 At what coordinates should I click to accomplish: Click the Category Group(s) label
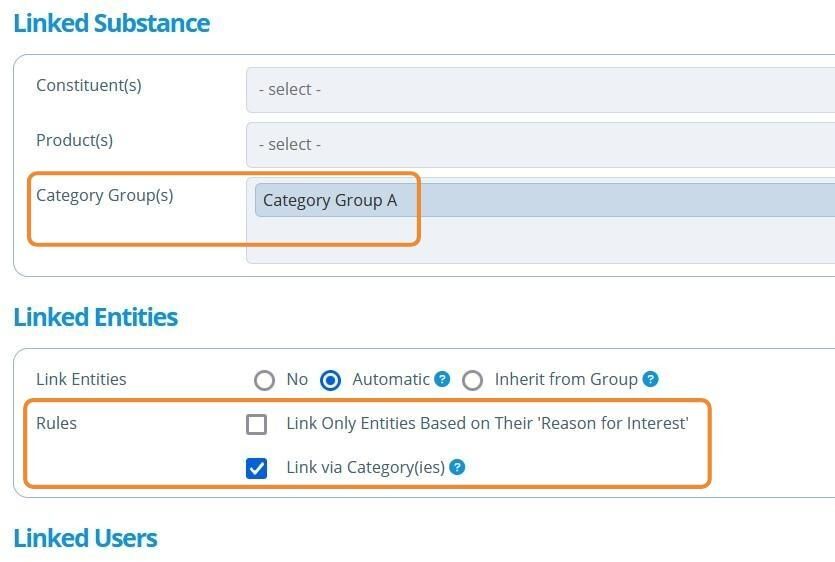coord(105,196)
